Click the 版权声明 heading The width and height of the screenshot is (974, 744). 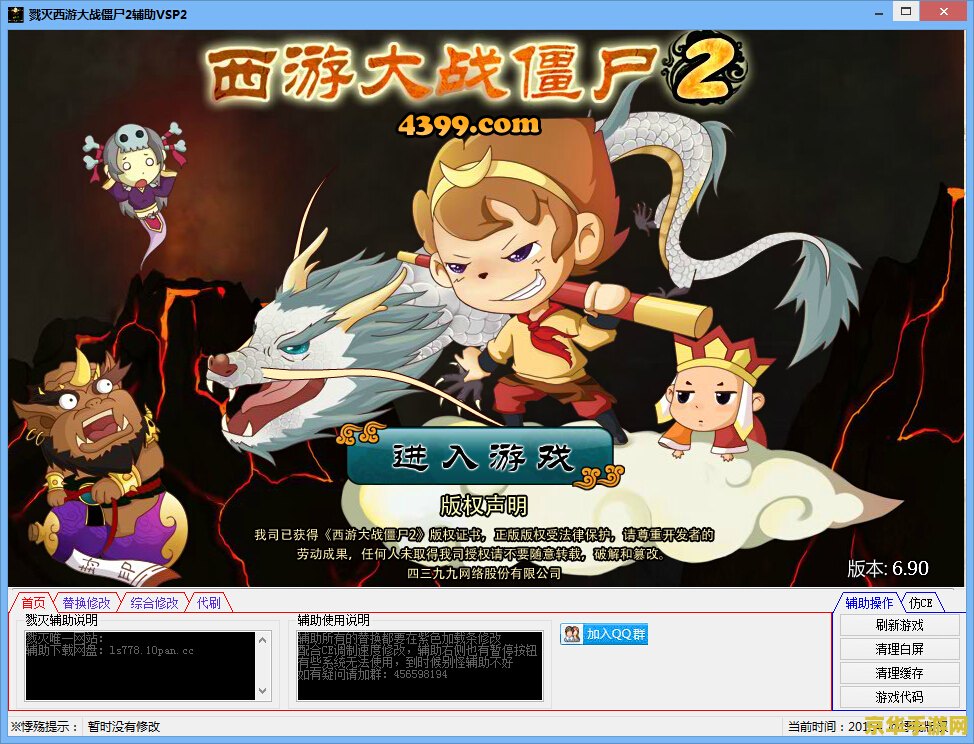click(x=483, y=506)
